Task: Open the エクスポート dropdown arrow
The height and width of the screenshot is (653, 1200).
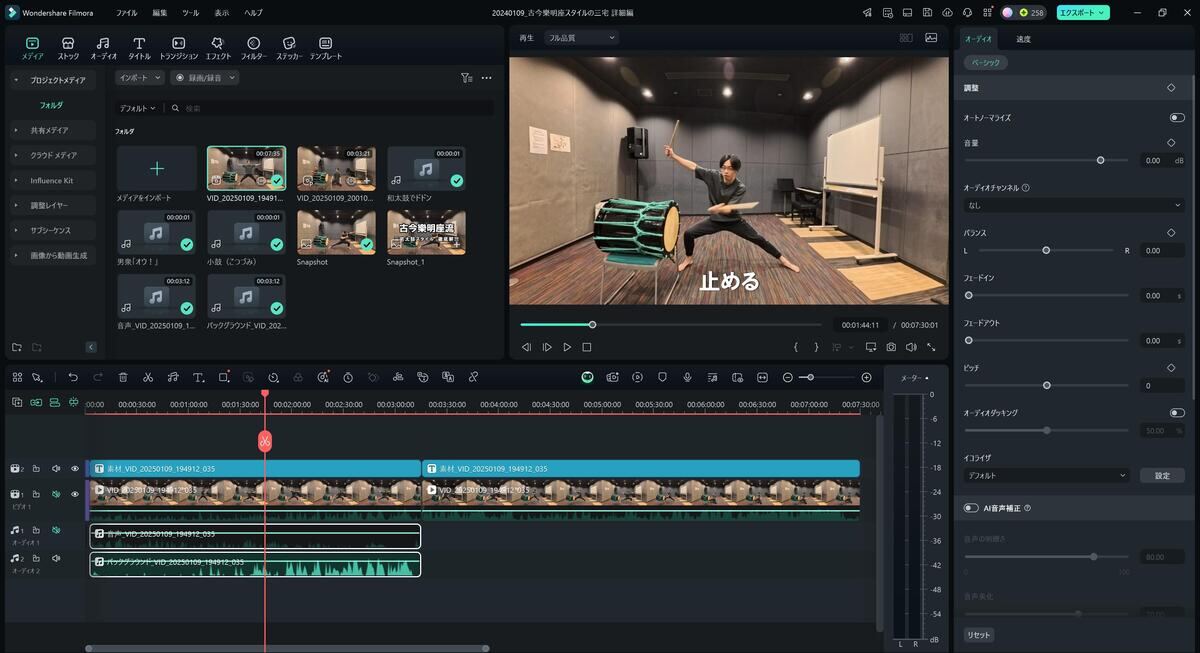Action: tap(1102, 13)
